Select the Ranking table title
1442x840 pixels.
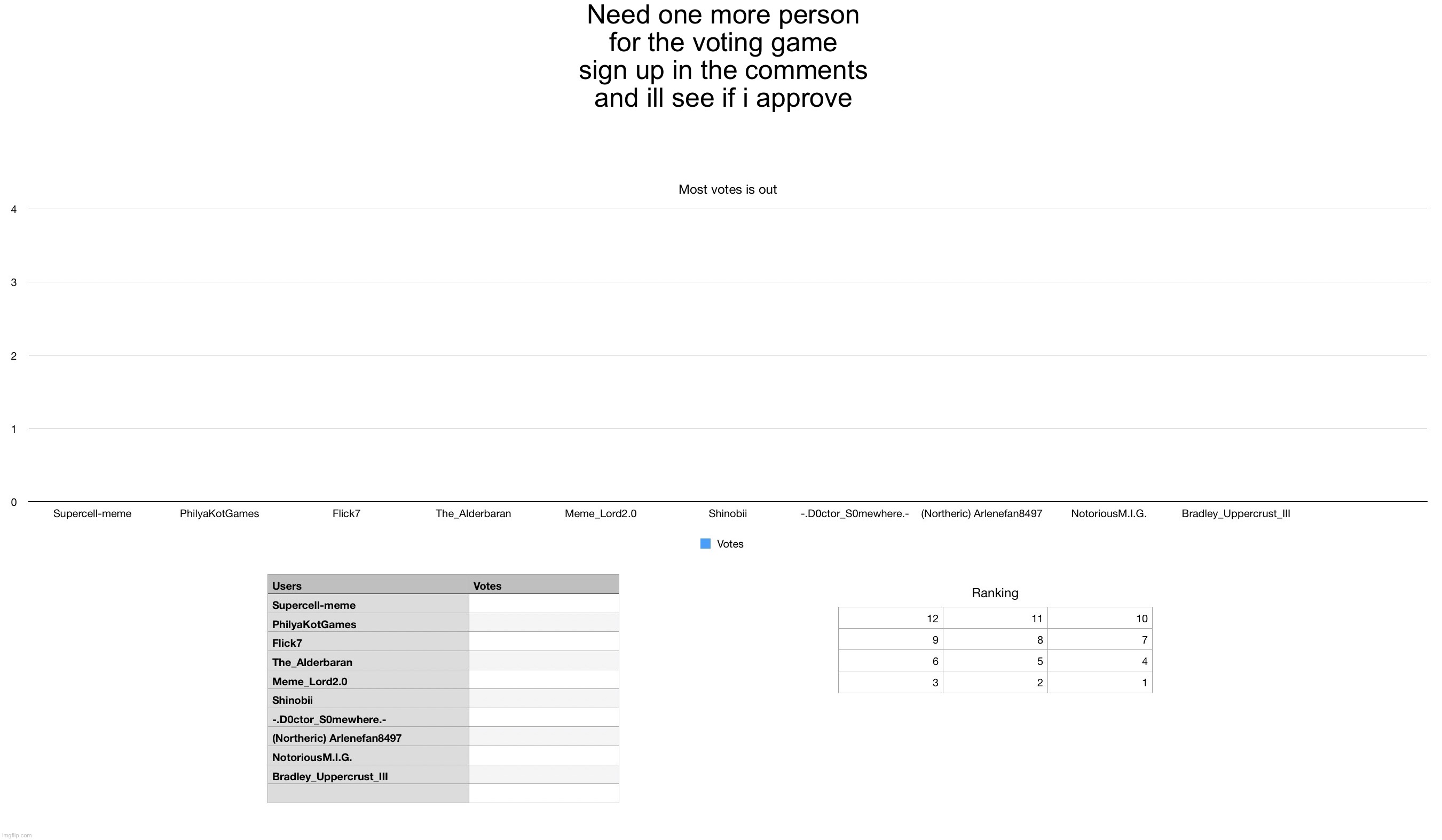pyautogui.click(x=995, y=593)
